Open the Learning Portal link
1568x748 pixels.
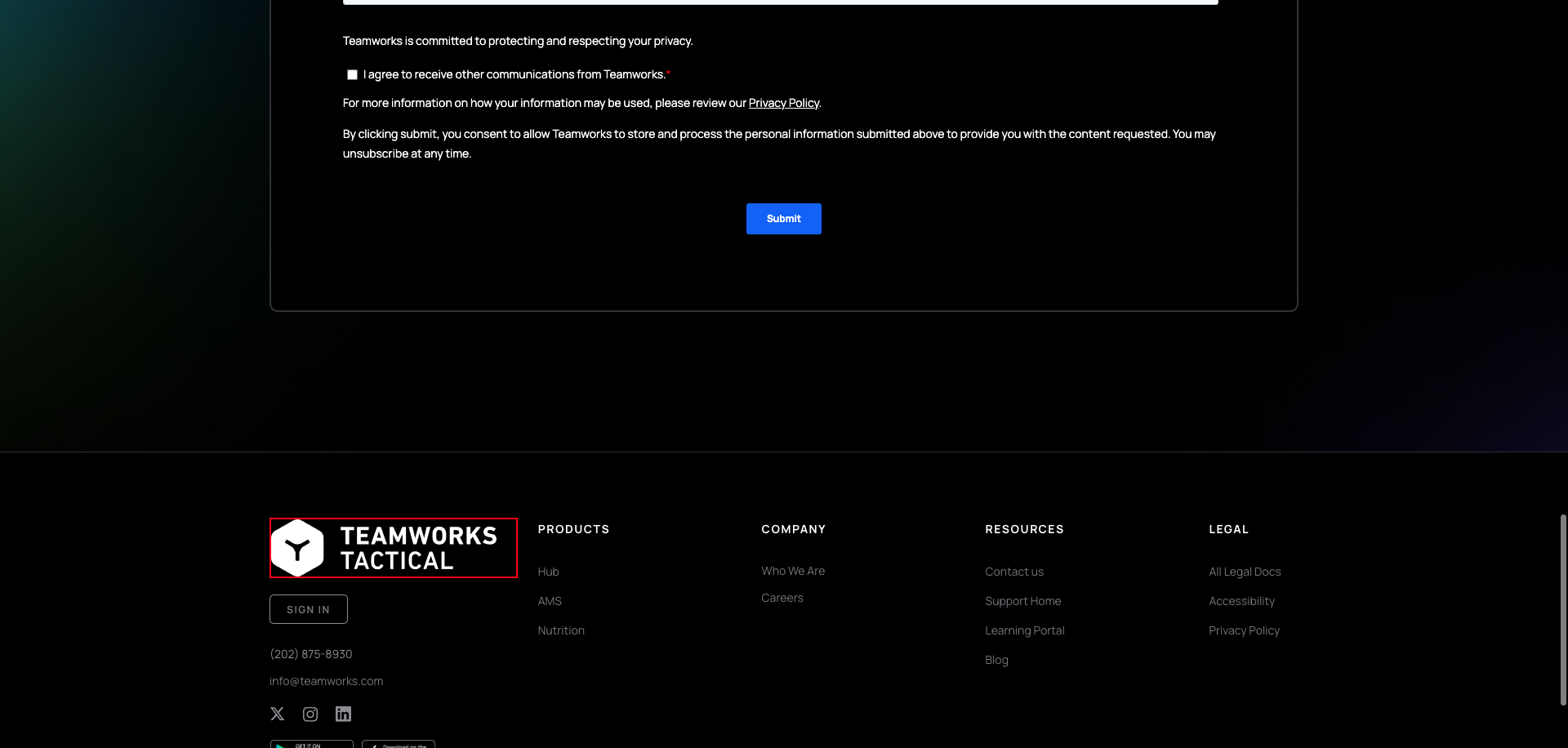(x=1024, y=630)
